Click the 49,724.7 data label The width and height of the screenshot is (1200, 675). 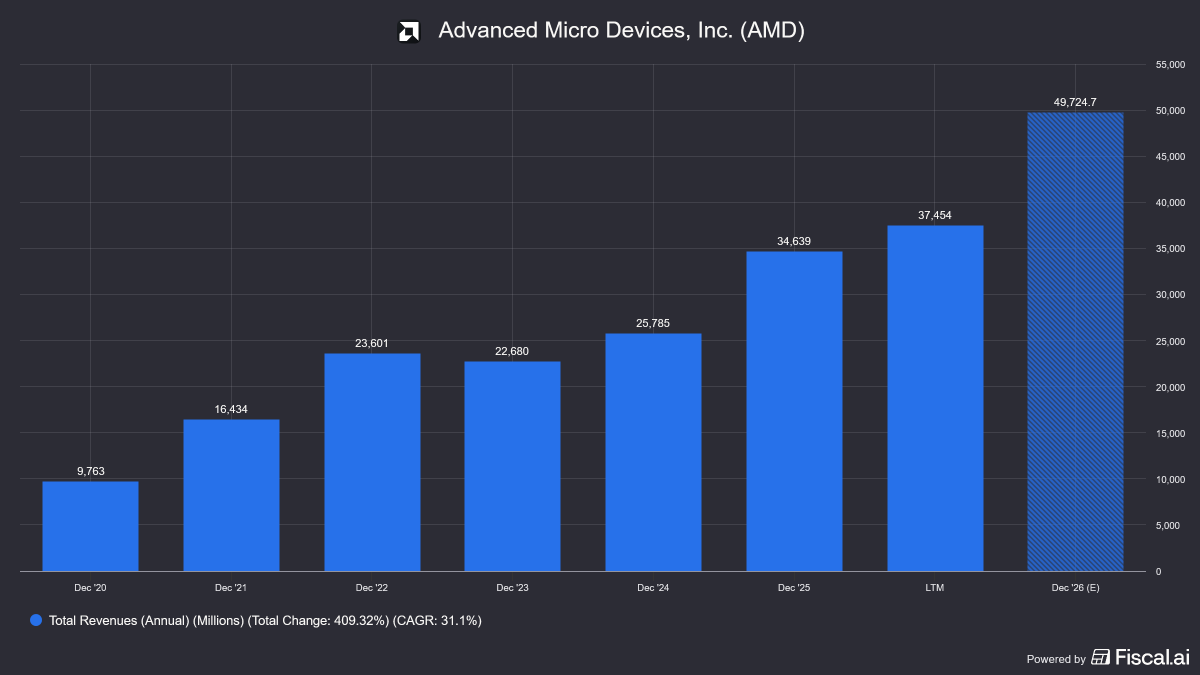click(1076, 102)
